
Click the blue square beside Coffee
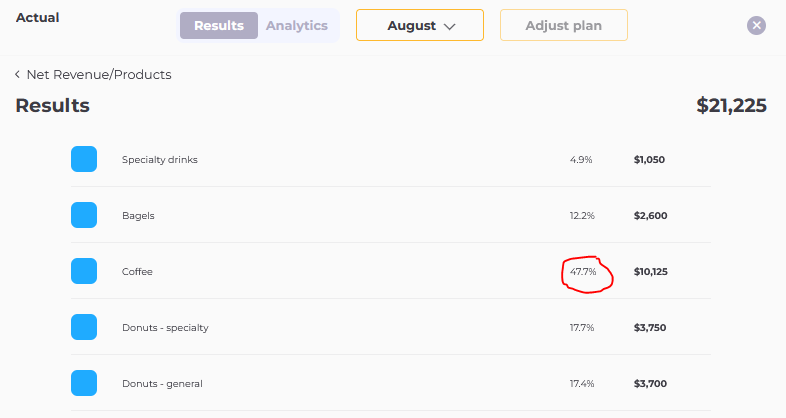tap(84, 271)
